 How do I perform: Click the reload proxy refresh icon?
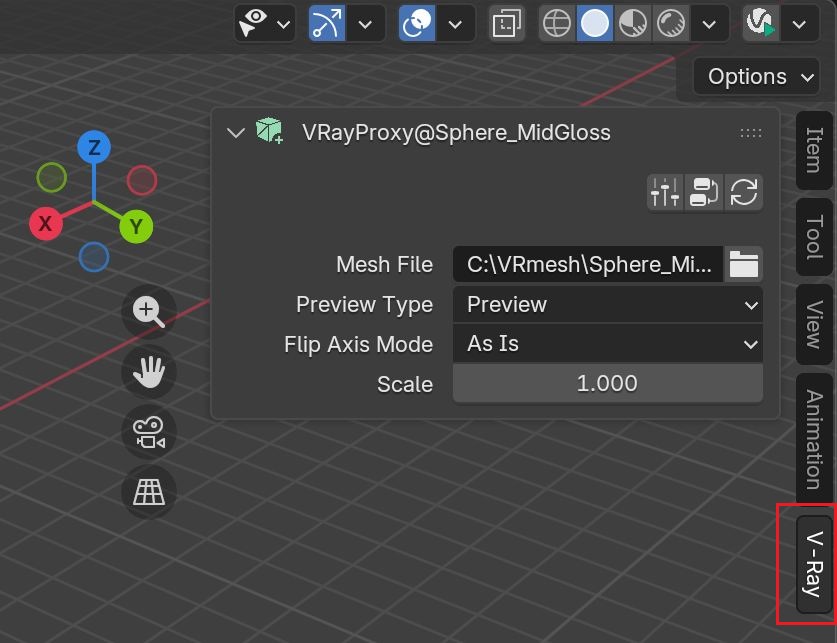744,192
